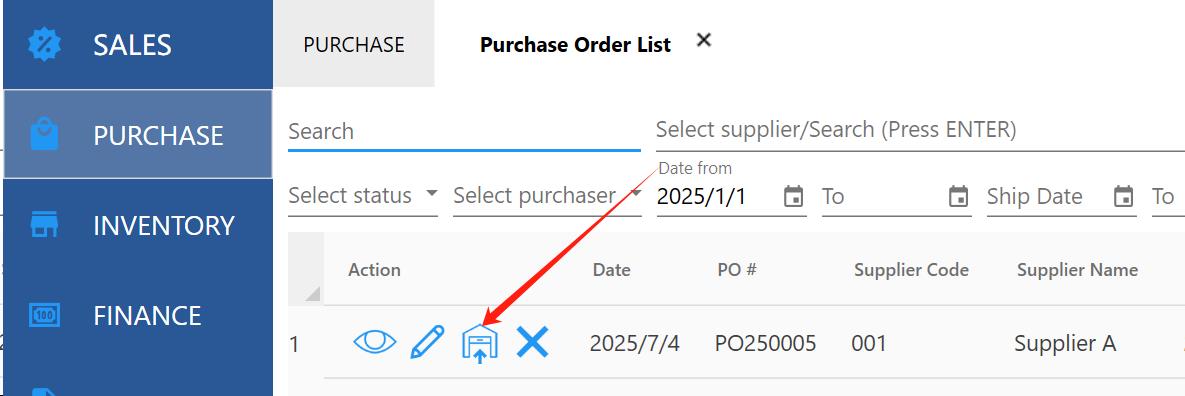Open the PURCHASE module in sidebar
This screenshot has height=396, width=1185.
138,135
